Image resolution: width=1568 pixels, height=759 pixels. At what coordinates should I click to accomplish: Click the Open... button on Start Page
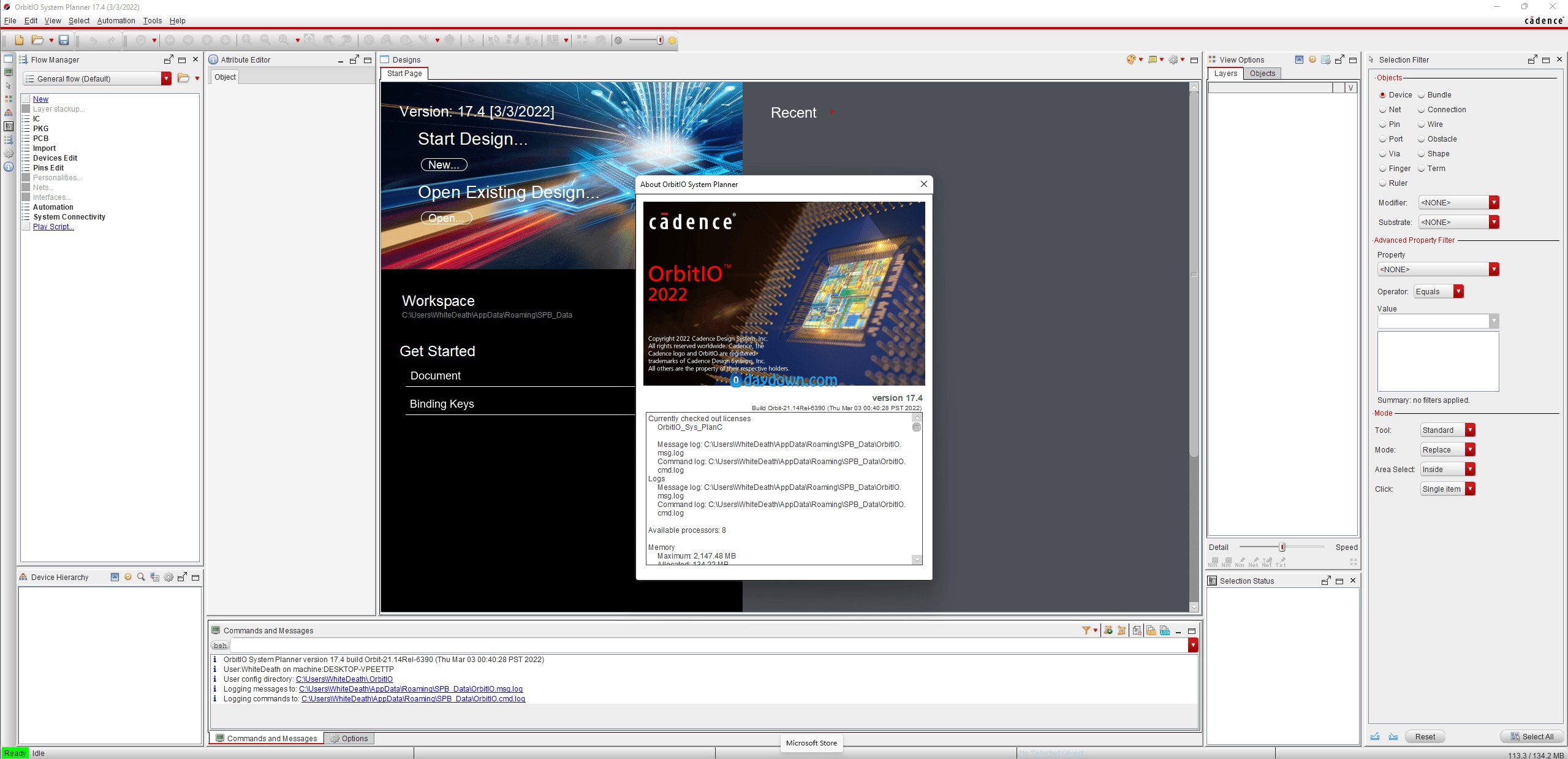click(446, 218)
